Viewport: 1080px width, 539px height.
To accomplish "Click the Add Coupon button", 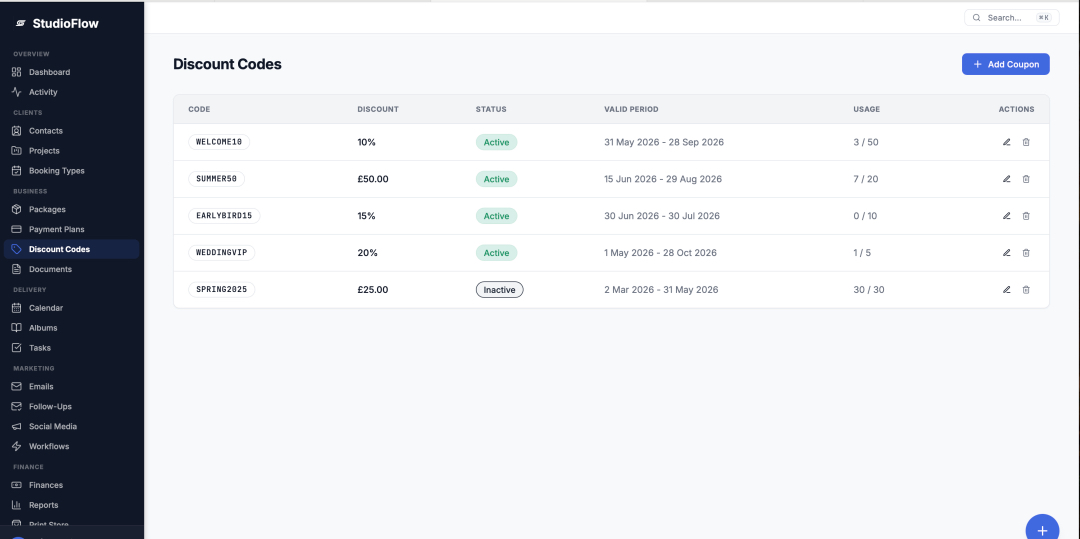I will (x=1006, y=64).
